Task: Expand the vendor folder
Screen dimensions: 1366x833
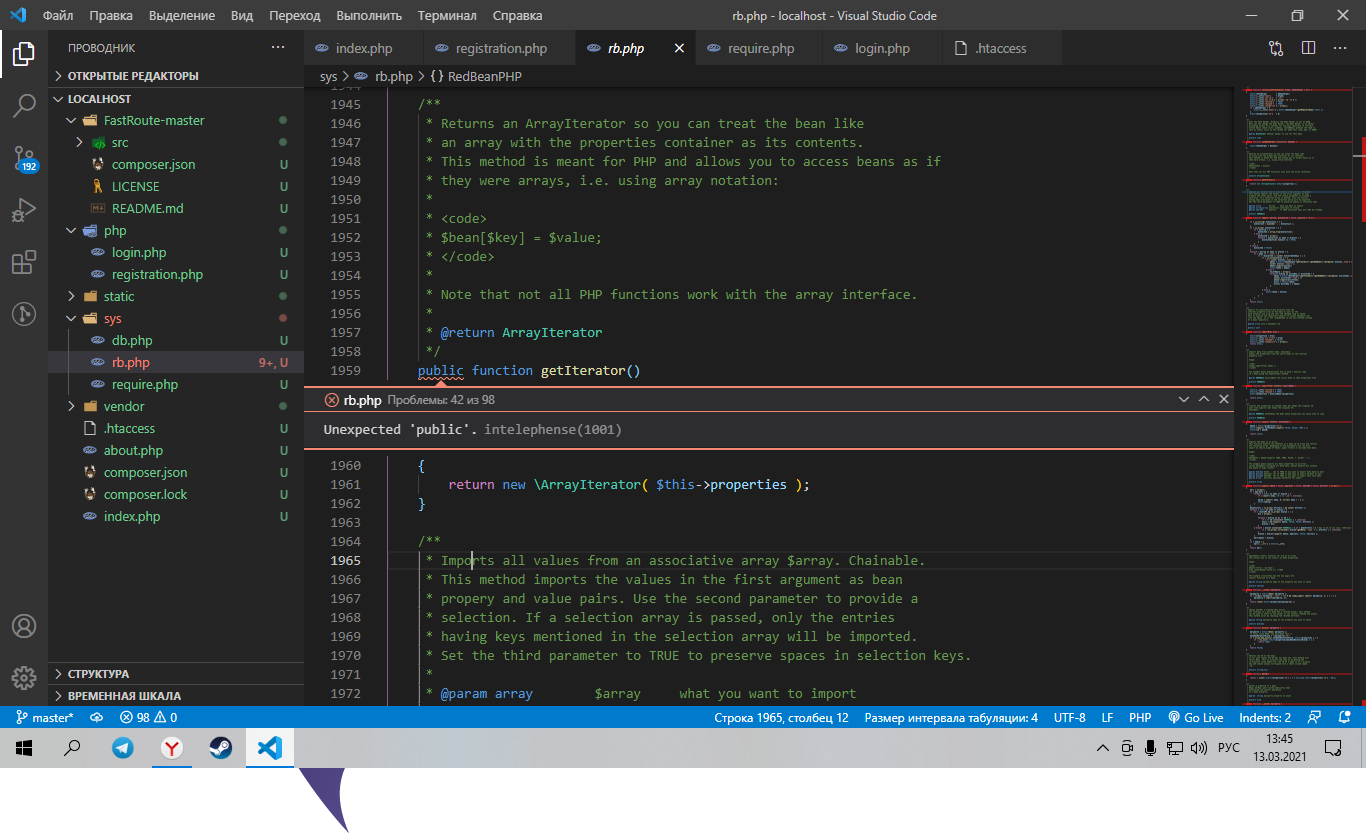Action: (x=123, y=406)
